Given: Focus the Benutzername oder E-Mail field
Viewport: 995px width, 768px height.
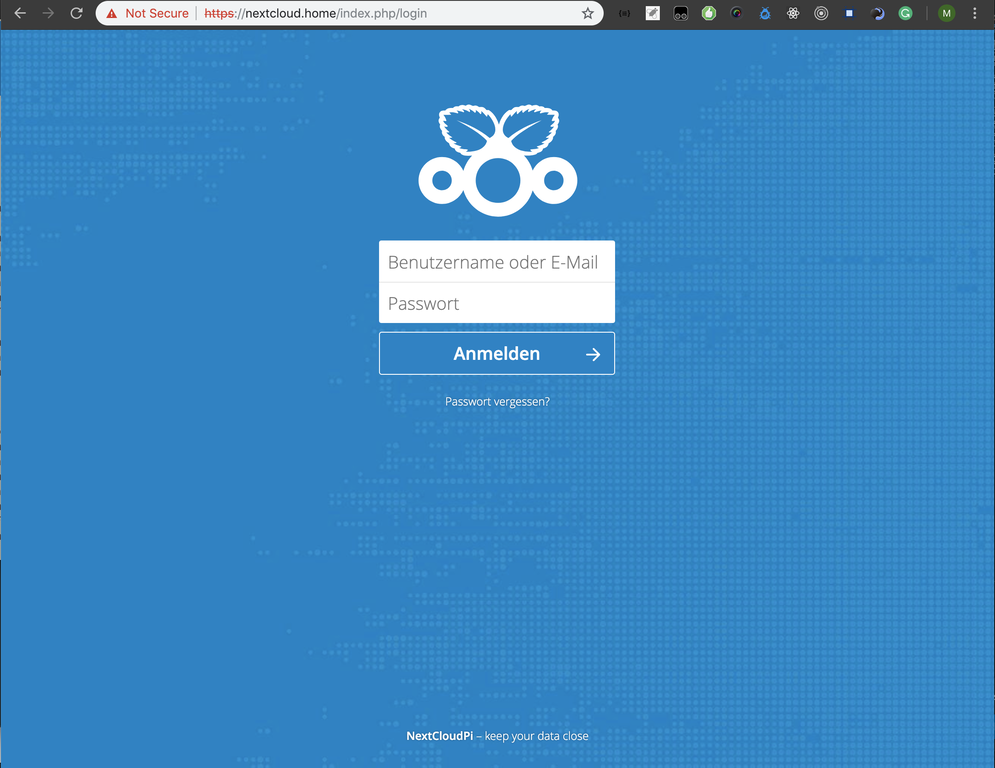Looking at the screenshot, I should pyautogui.click(x=497, y=262).
